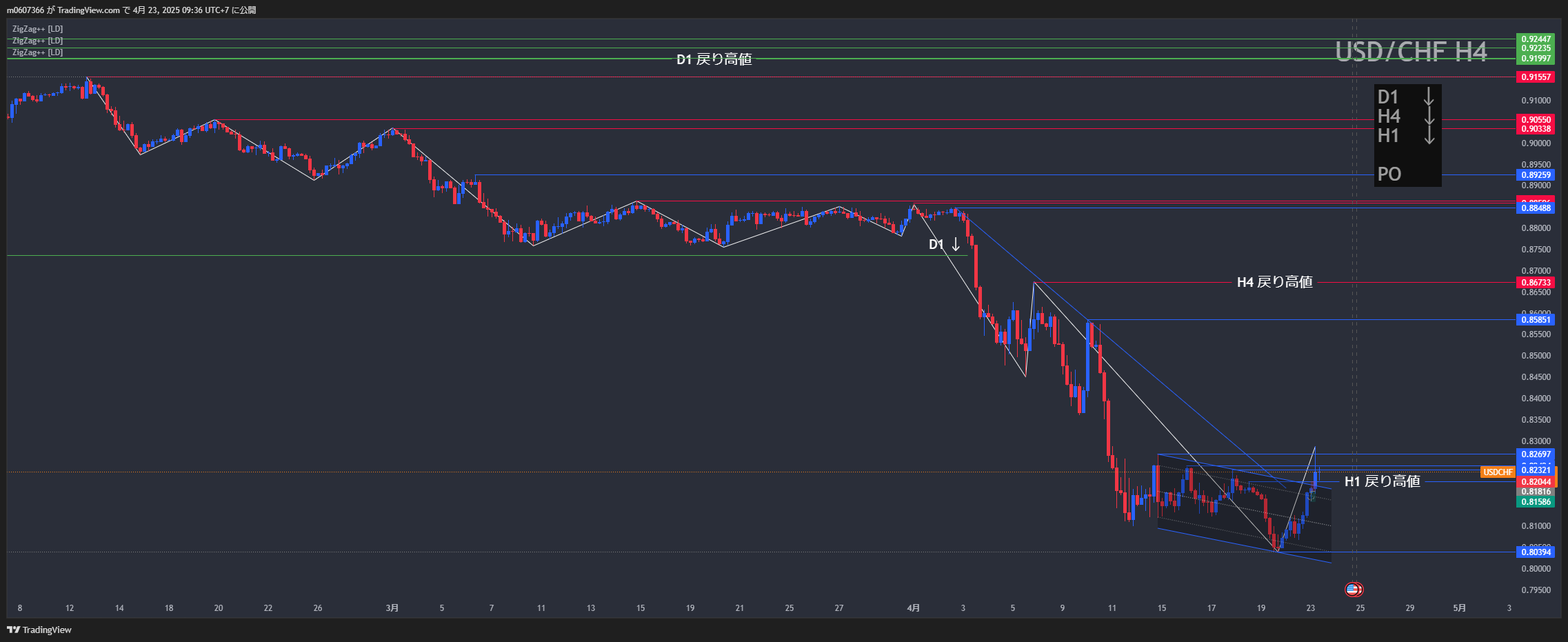Click the D1 down arrow in trend table
1568x642 pixels.
pos(1429,97)
